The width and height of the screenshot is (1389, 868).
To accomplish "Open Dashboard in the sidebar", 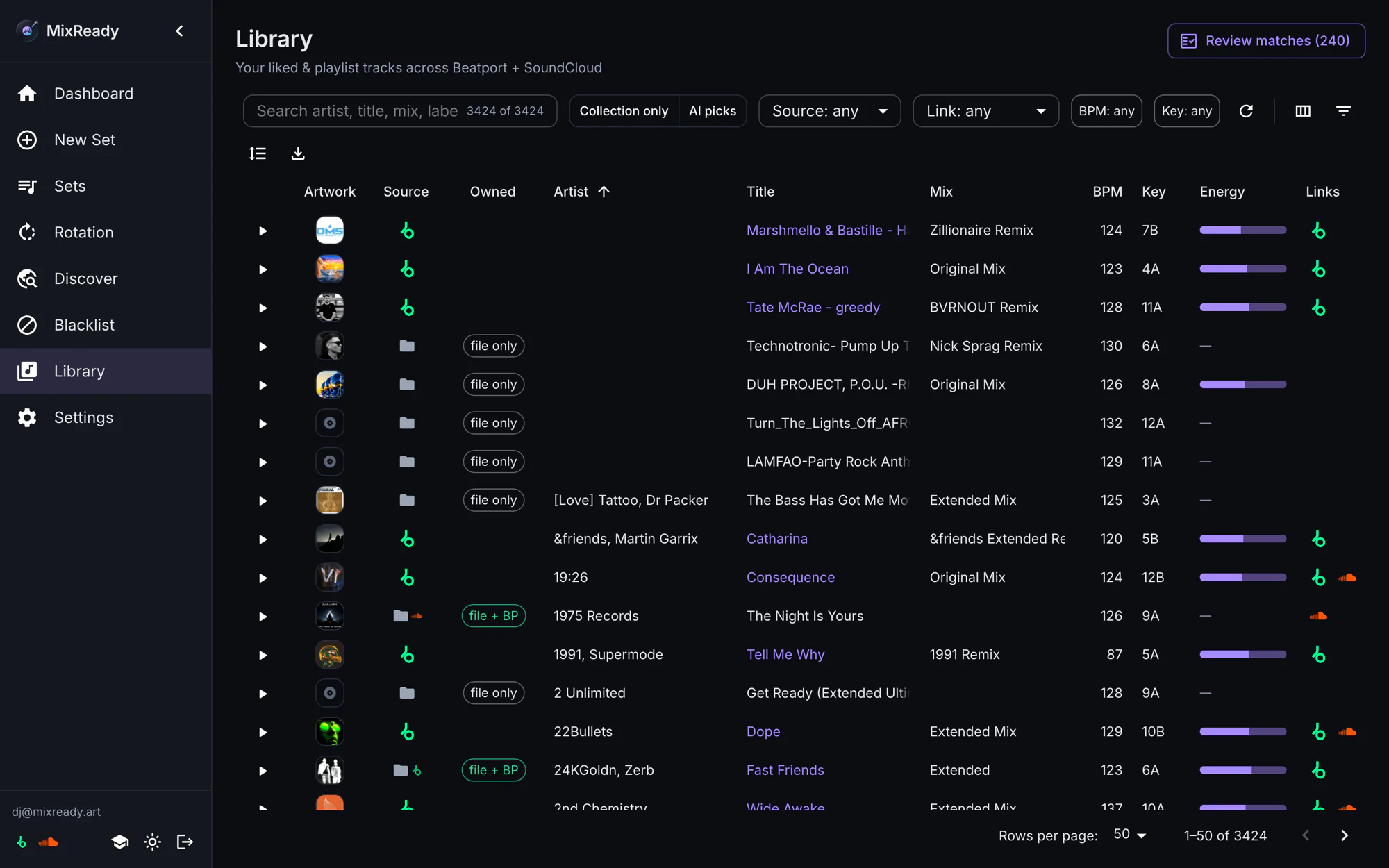I will 106,93.
